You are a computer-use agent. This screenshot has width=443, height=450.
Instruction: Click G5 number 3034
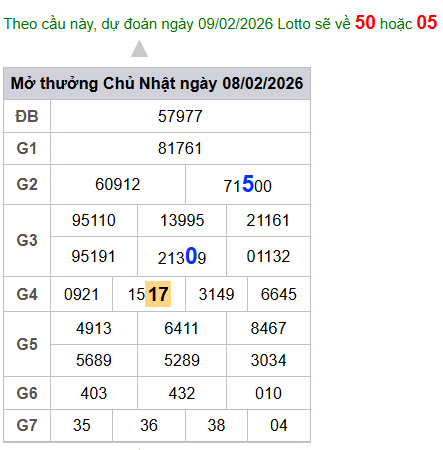[x=268, y=360]
